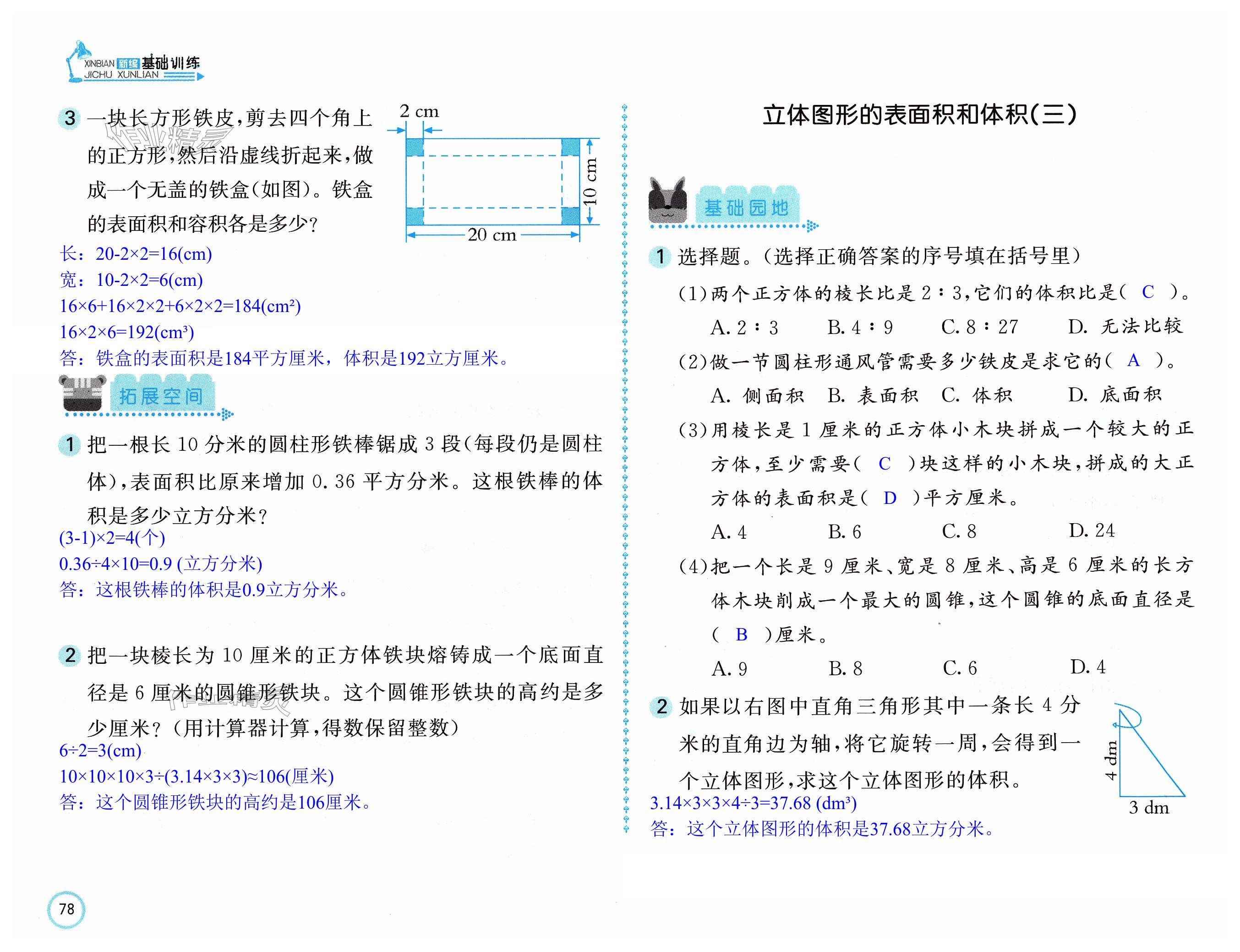Screen dimensions: 1240x952
Task: Select the circled number 3 question marker
Action: tap(70, 119)
